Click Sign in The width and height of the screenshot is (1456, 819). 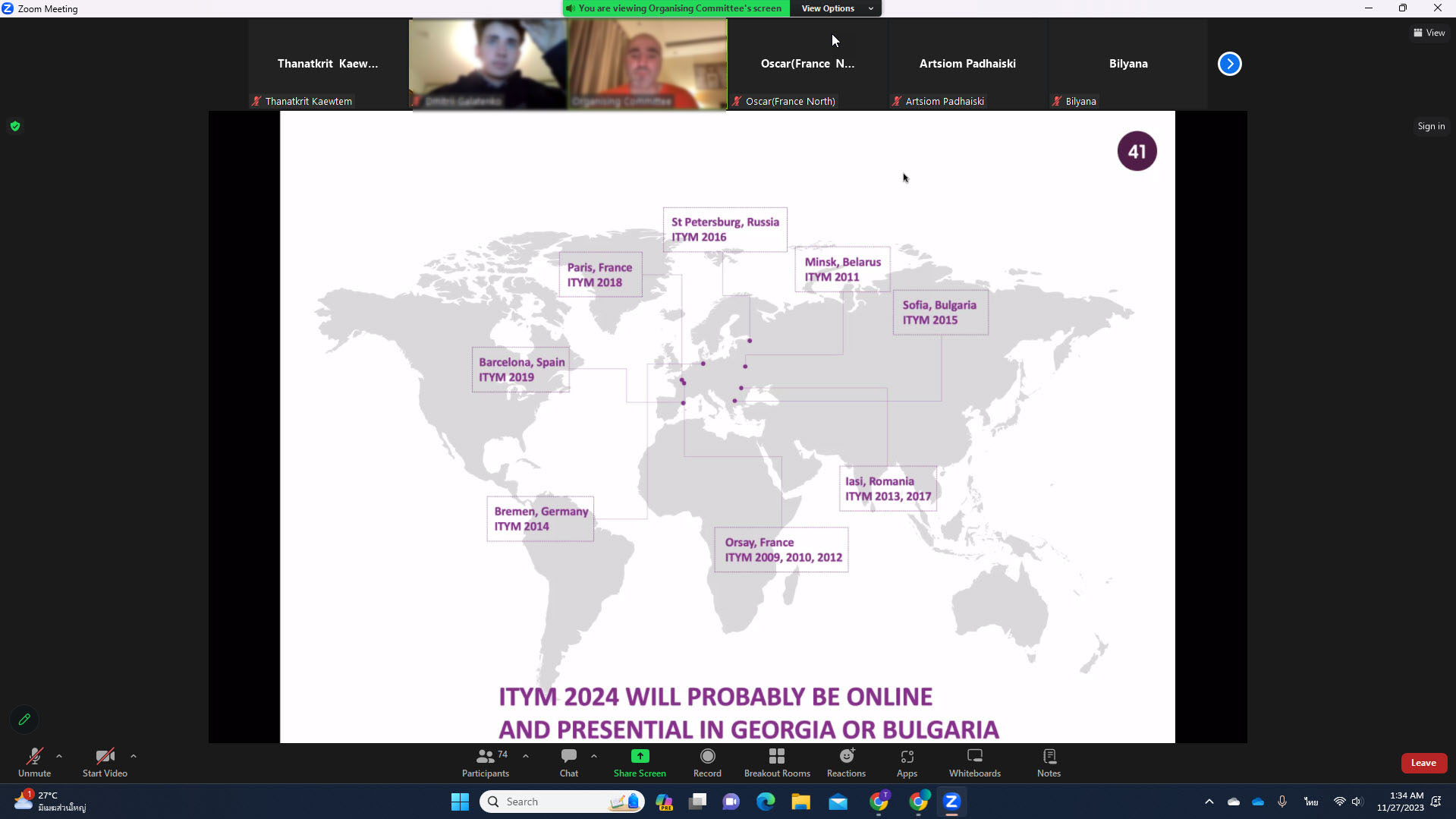pos(1430,126)
